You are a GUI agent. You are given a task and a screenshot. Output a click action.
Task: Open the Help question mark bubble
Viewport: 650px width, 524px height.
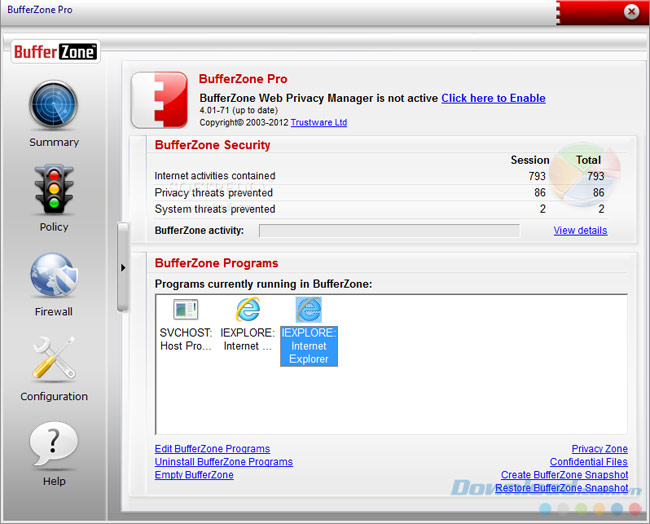tap(53, 444)
